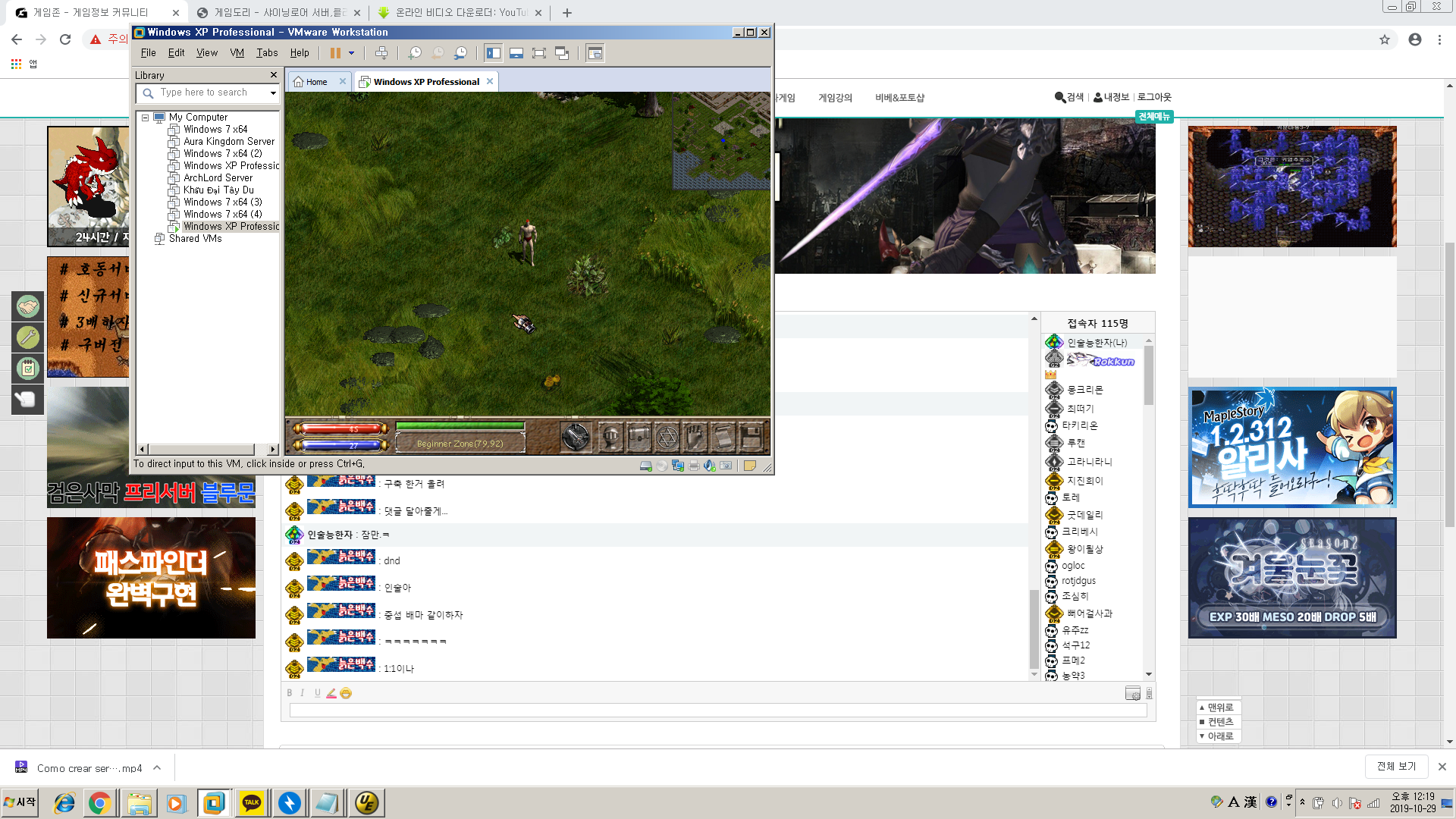
Task: Collapse the My Computer tree node
Action: [x=145, y=118]
